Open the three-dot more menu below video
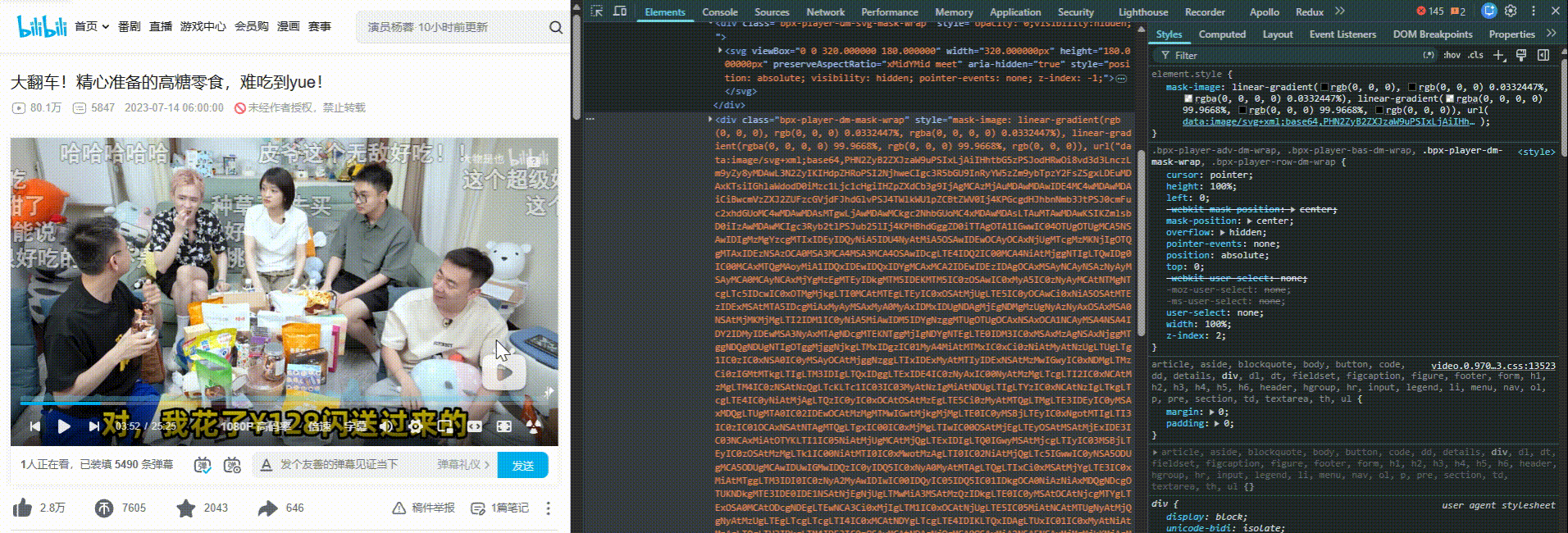The height and width of the screenshot is (533, 1568). tap(549, 508)
